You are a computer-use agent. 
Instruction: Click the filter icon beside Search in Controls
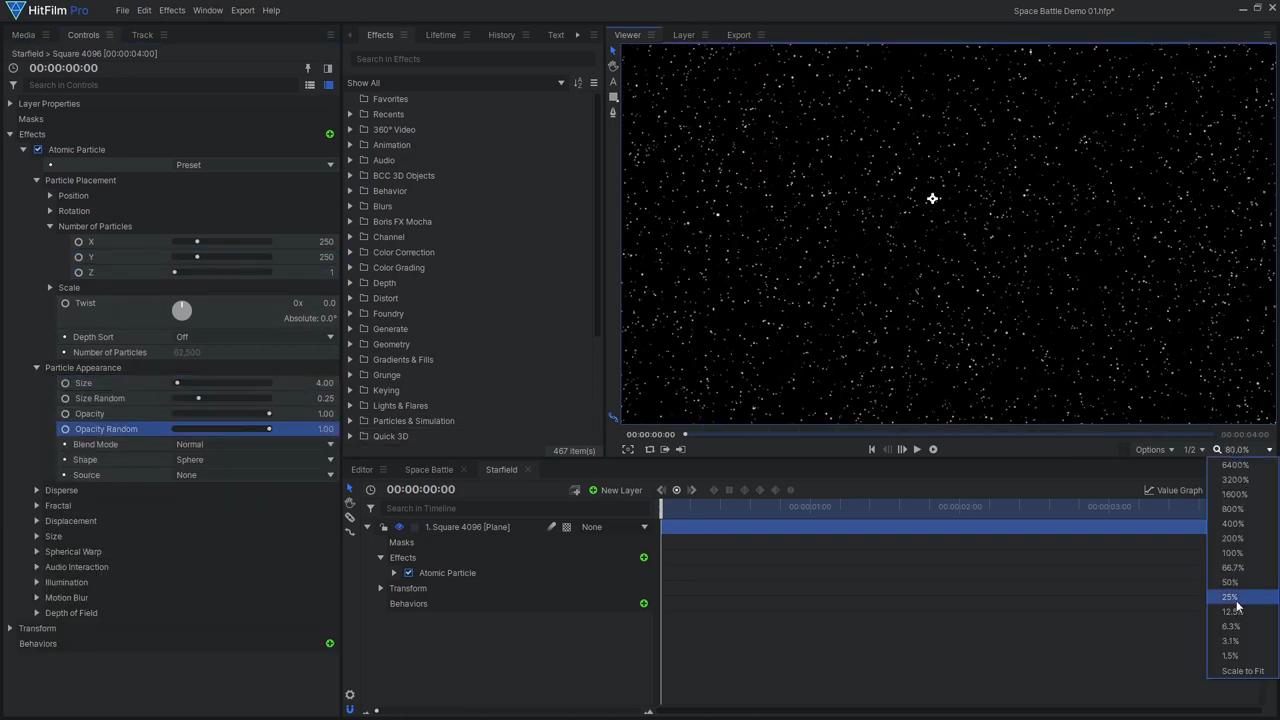13,85
